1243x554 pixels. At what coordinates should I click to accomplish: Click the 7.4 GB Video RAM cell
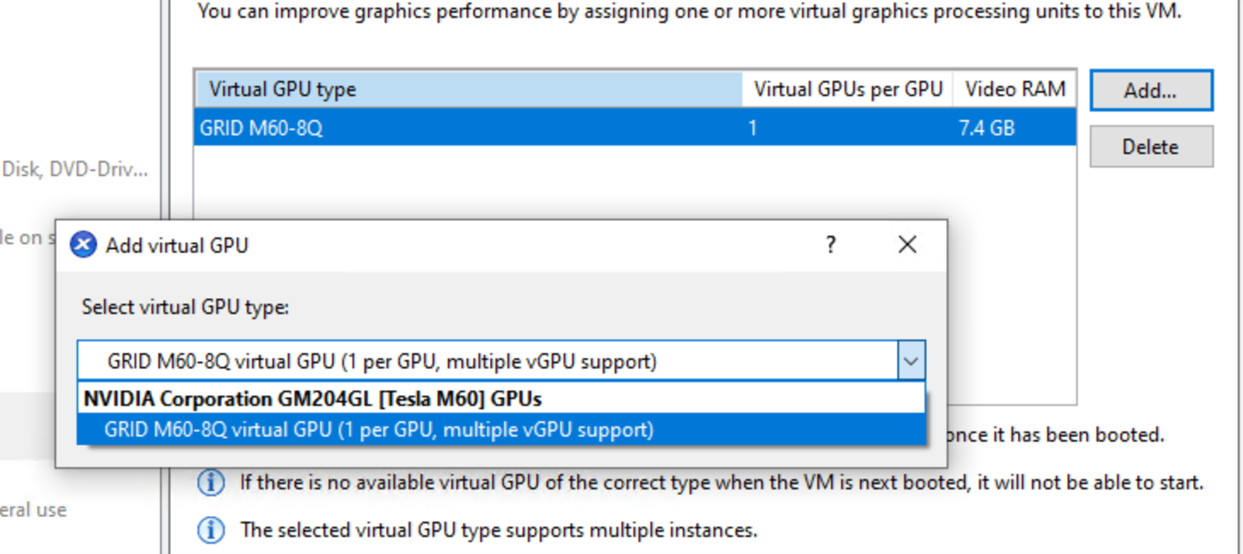987,128
